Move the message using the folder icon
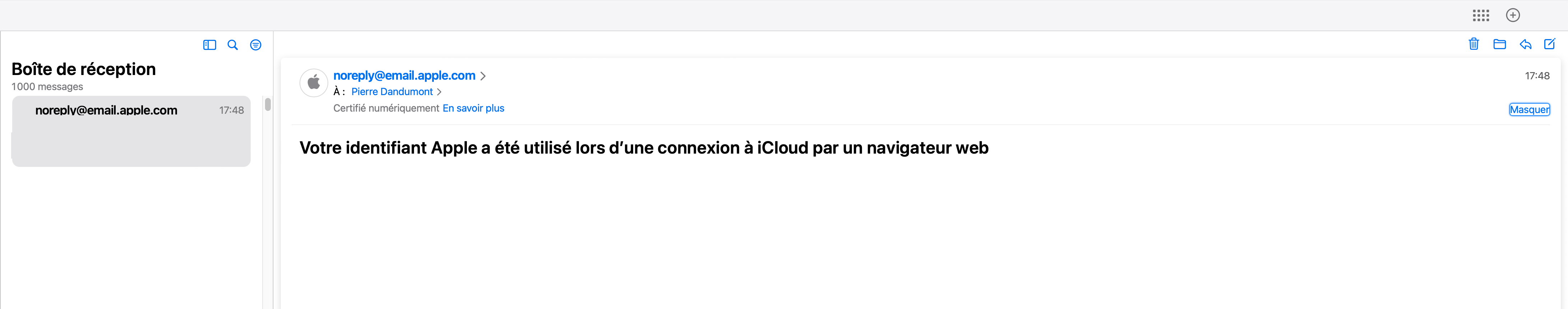1568x309 pixels. click(x=1499, y=44)
